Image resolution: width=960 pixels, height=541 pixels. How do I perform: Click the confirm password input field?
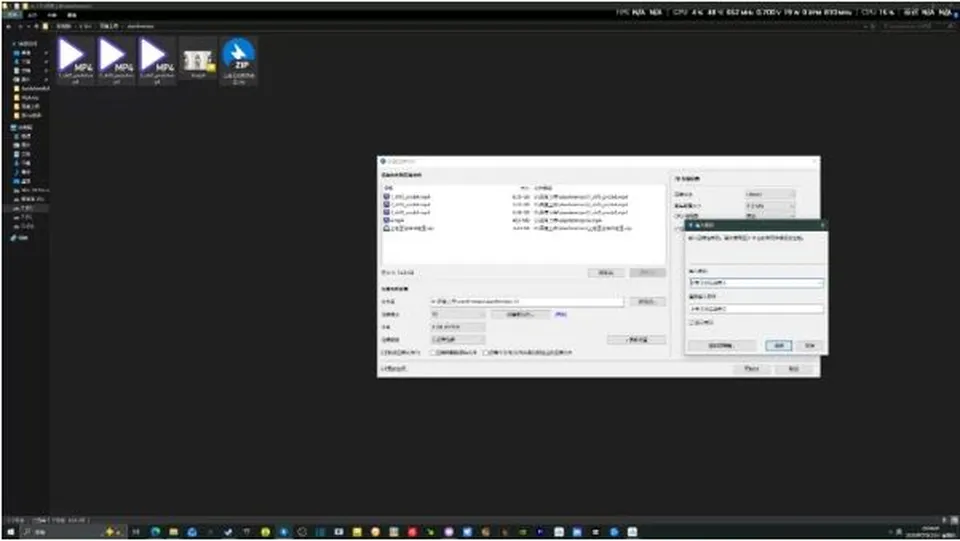click(756, 309)
